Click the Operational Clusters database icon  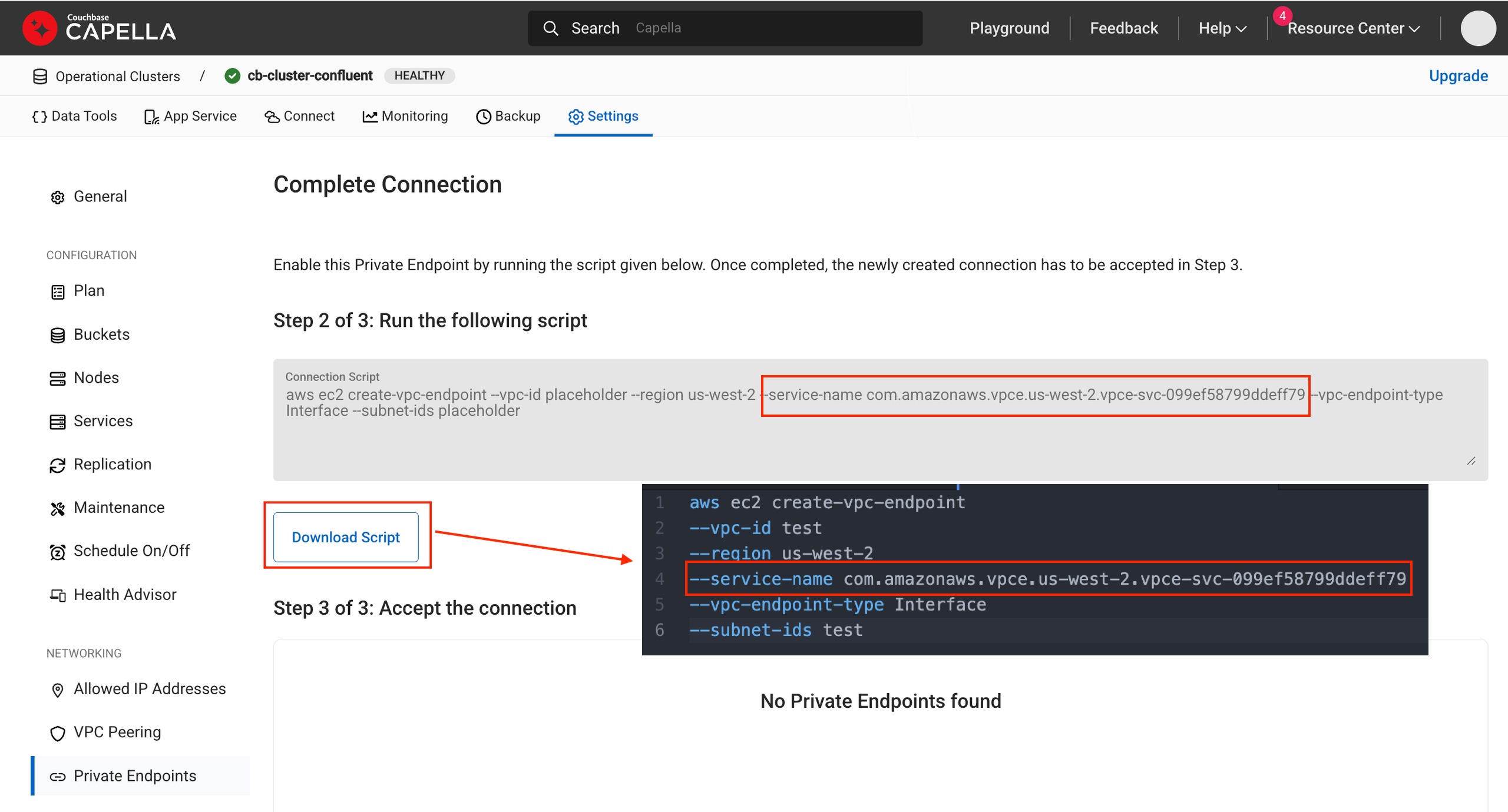tap(40, 76)
